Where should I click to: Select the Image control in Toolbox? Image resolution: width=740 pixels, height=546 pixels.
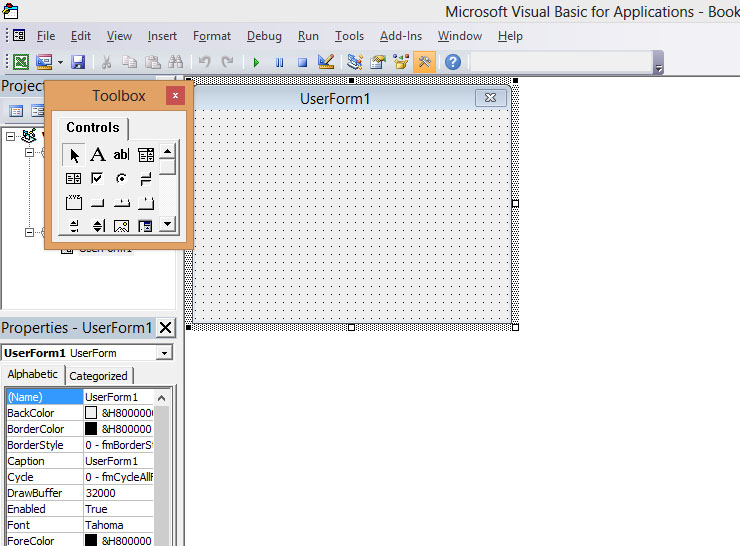coord(121,226)
